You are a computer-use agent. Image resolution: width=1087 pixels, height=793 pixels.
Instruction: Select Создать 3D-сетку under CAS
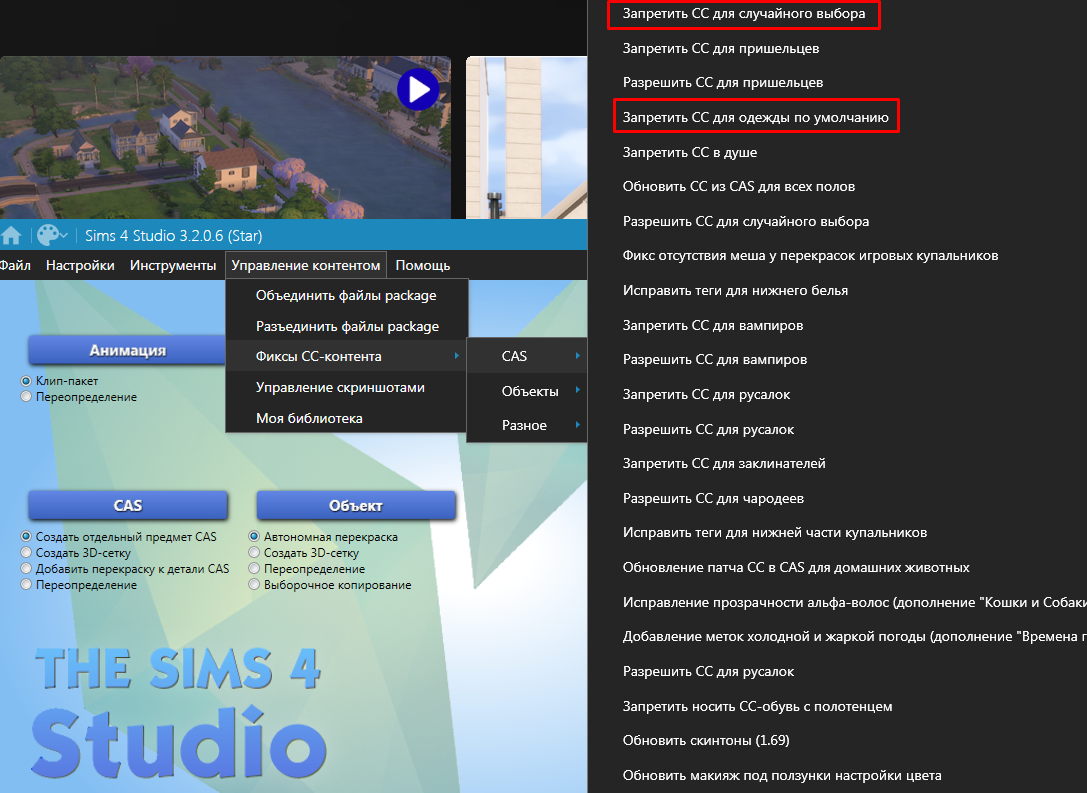pos(26,552)
